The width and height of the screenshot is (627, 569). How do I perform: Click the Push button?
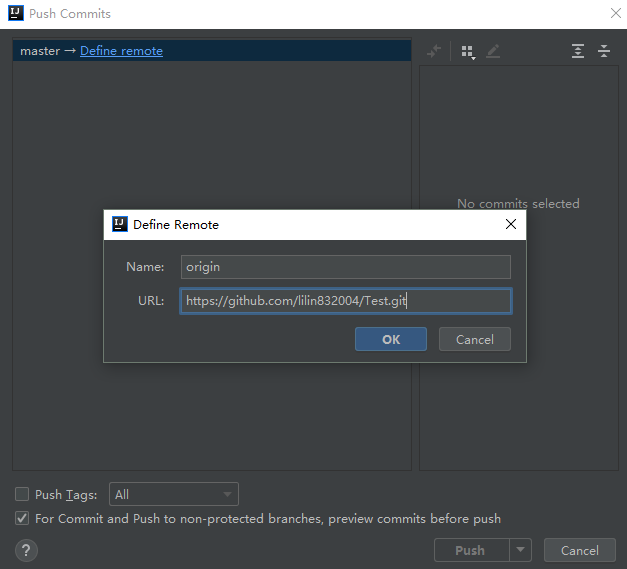(472, 550)
